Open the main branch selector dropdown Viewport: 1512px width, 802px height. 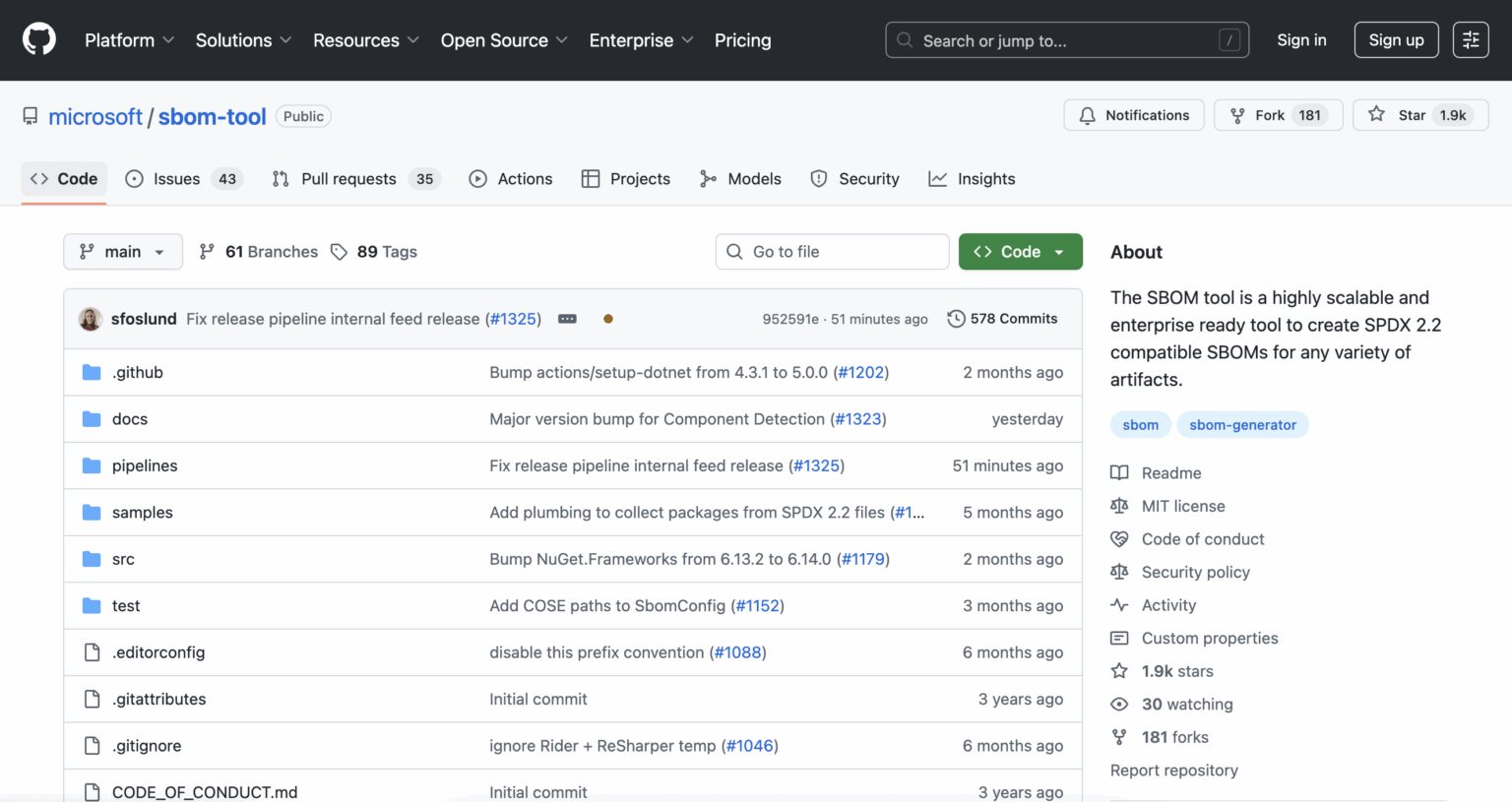coord(122,252)
